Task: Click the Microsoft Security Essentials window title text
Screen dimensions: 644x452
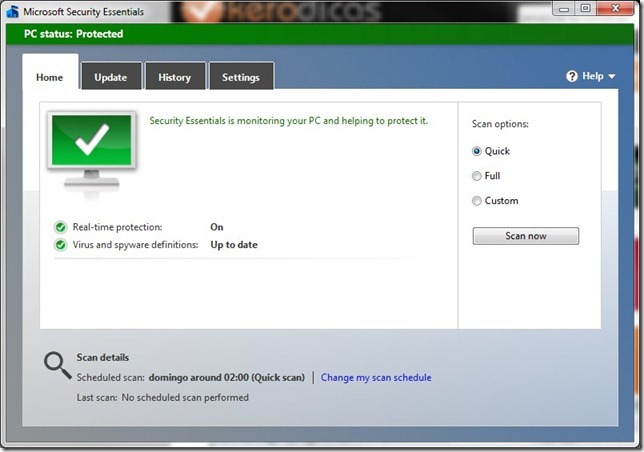Action: click(83, 11)
